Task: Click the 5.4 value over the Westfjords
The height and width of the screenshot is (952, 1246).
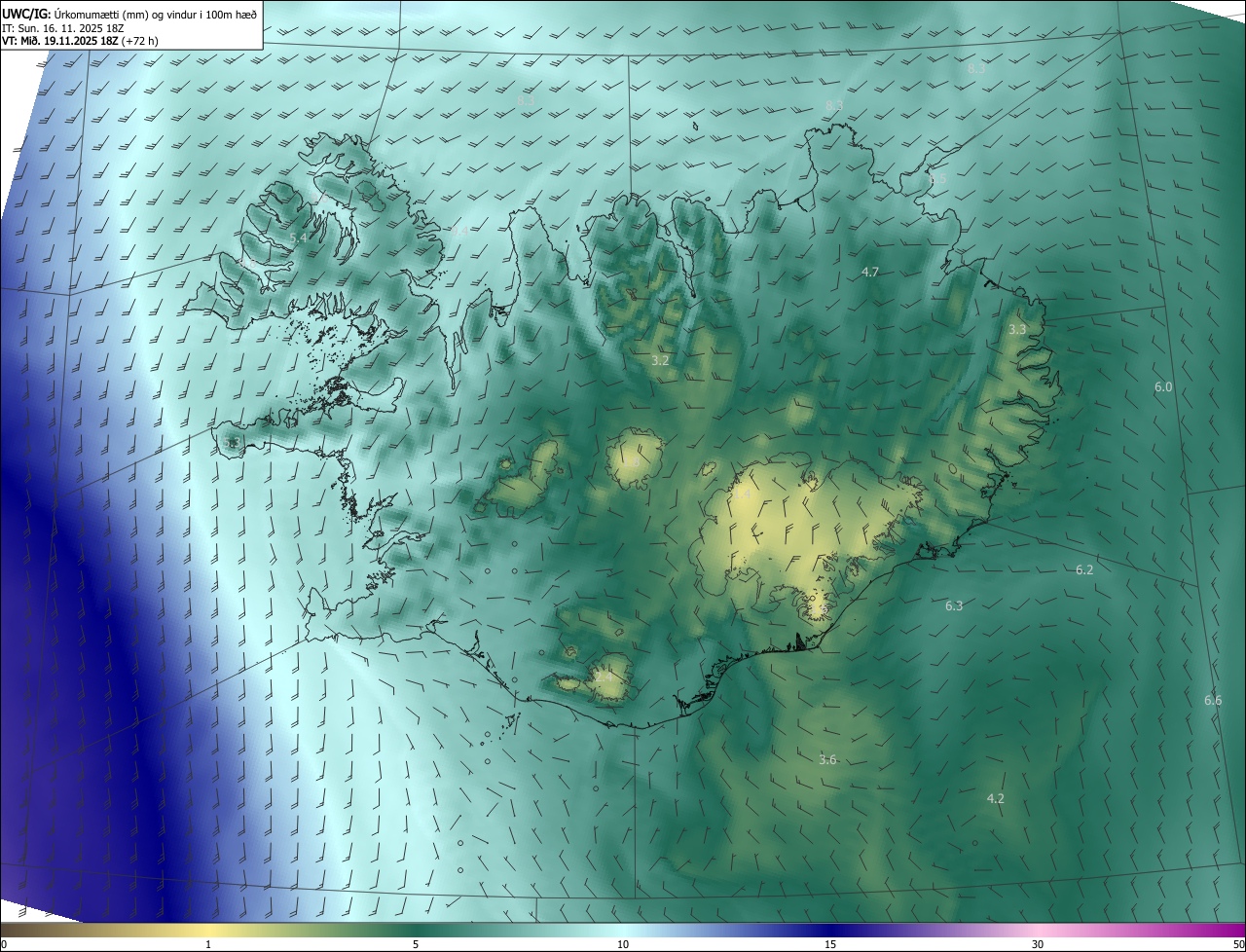Action: pos(299,238)
